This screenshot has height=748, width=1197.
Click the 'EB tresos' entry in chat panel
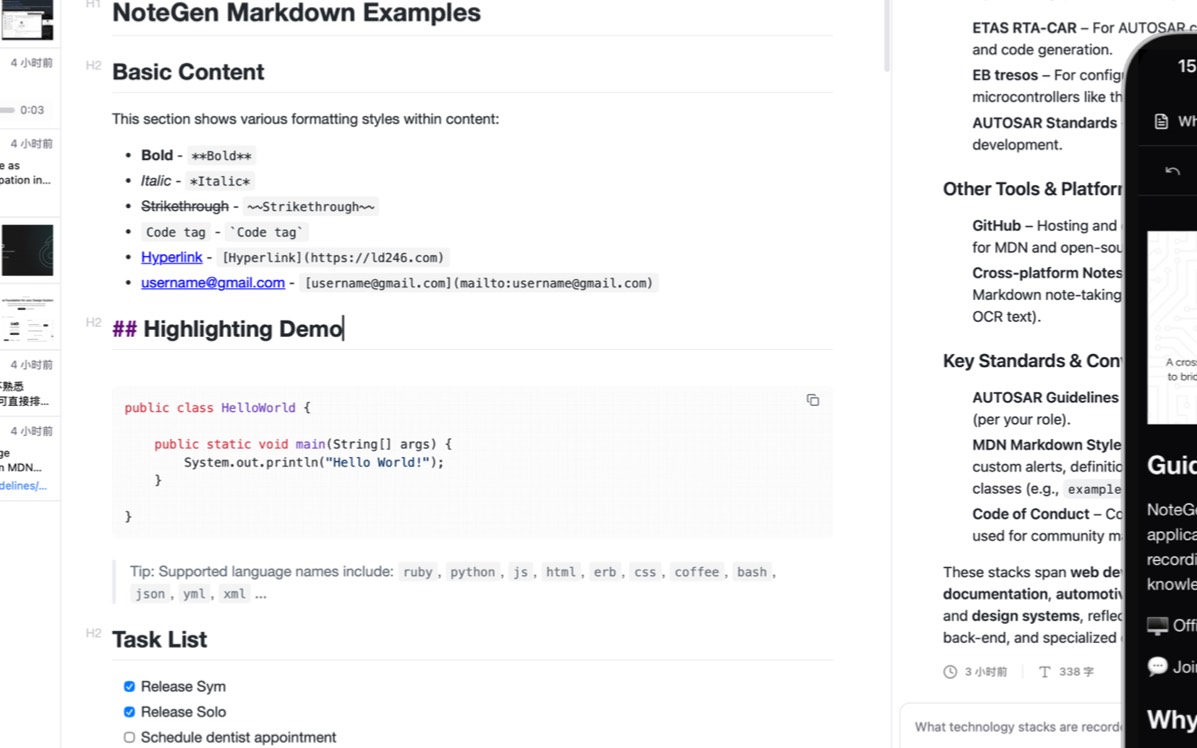(x=1005, y=75)
